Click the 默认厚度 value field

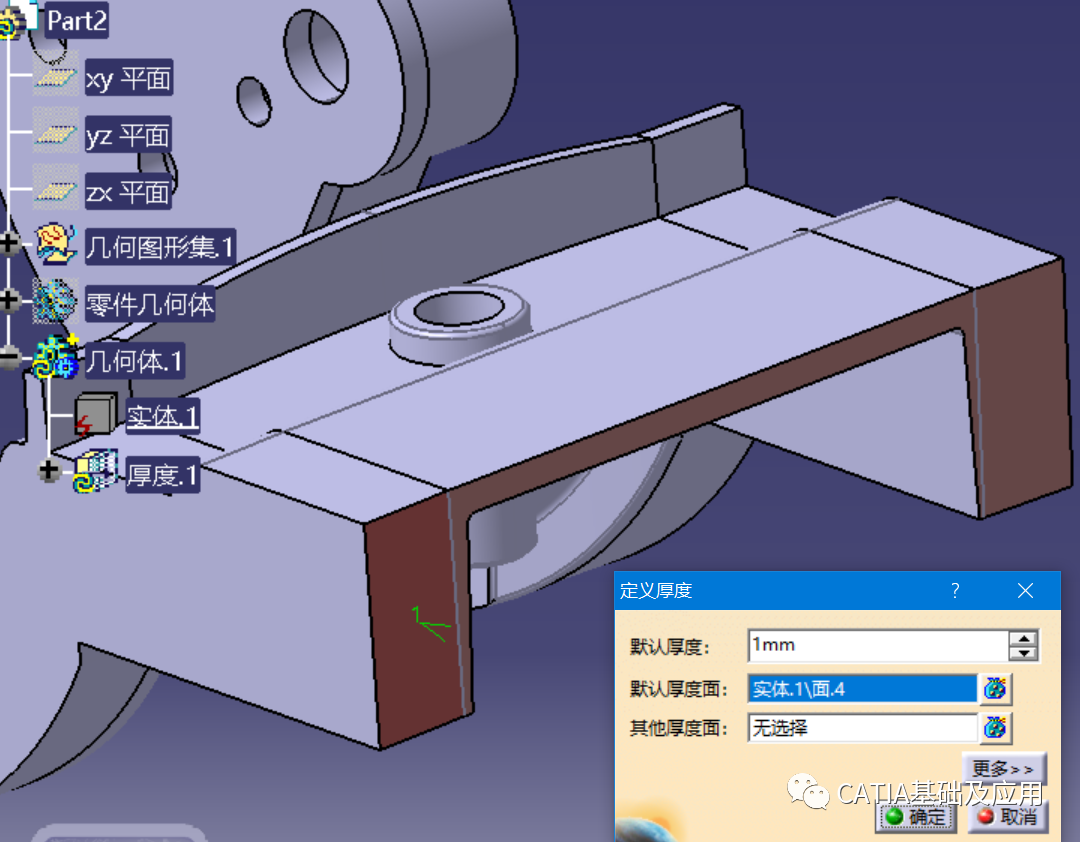[x=878, y=645]
